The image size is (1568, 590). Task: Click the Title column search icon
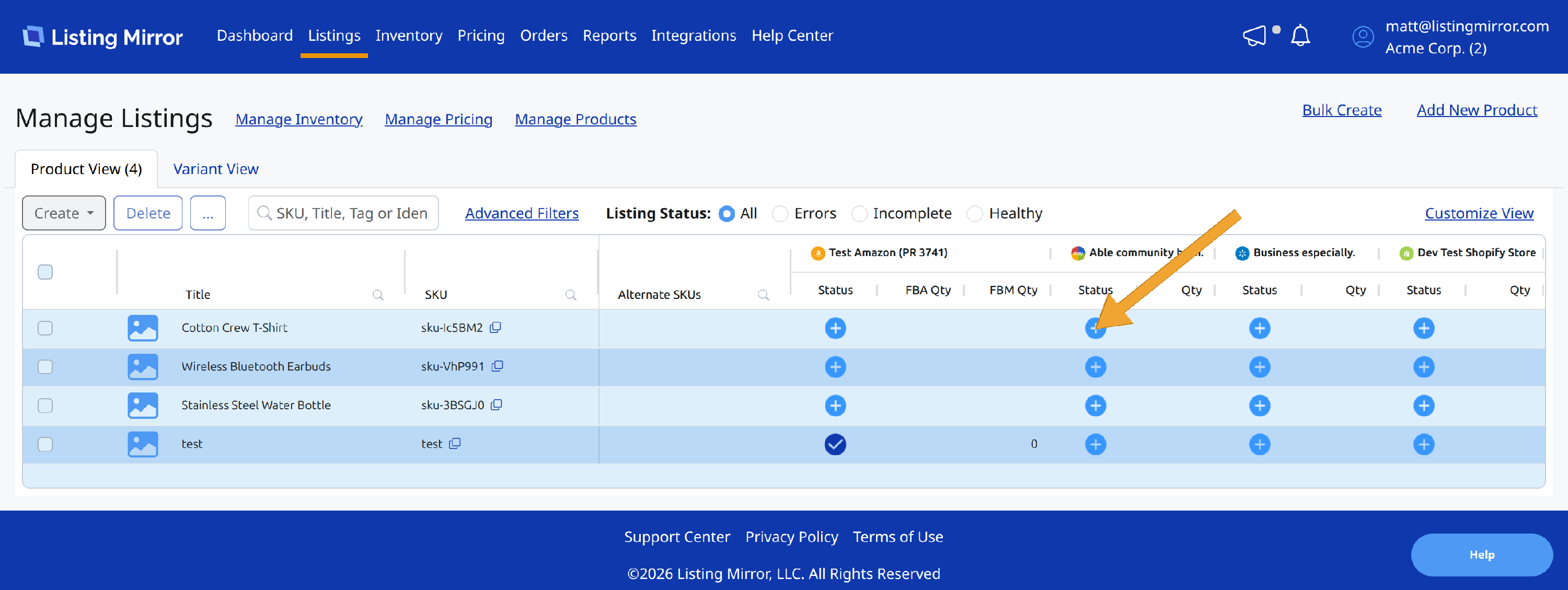click(x=378, y=295)
